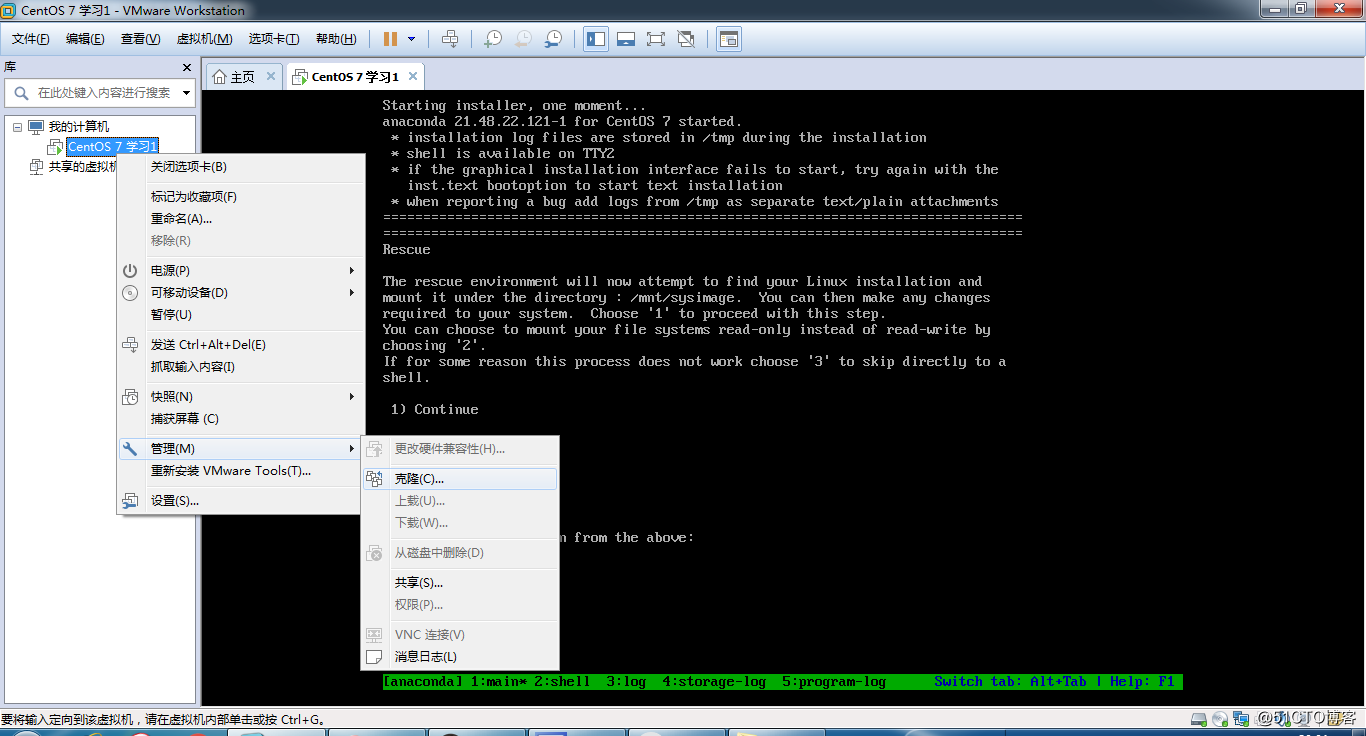Open the 编辑(E) menu
1366x736 pixels.
tap(85, 39)
